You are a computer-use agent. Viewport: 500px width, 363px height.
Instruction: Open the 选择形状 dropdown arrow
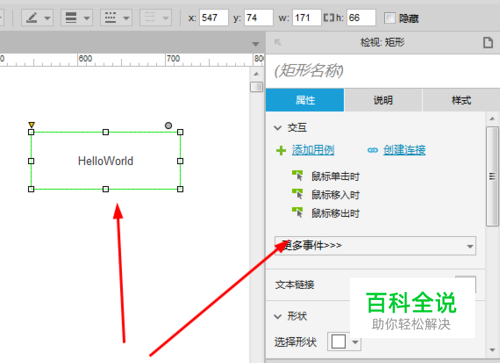coord(355,342)
